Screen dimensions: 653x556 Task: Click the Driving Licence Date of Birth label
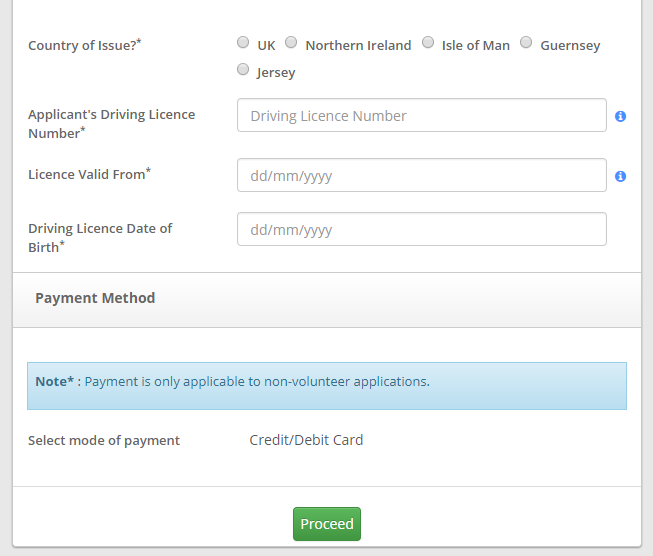100,237
